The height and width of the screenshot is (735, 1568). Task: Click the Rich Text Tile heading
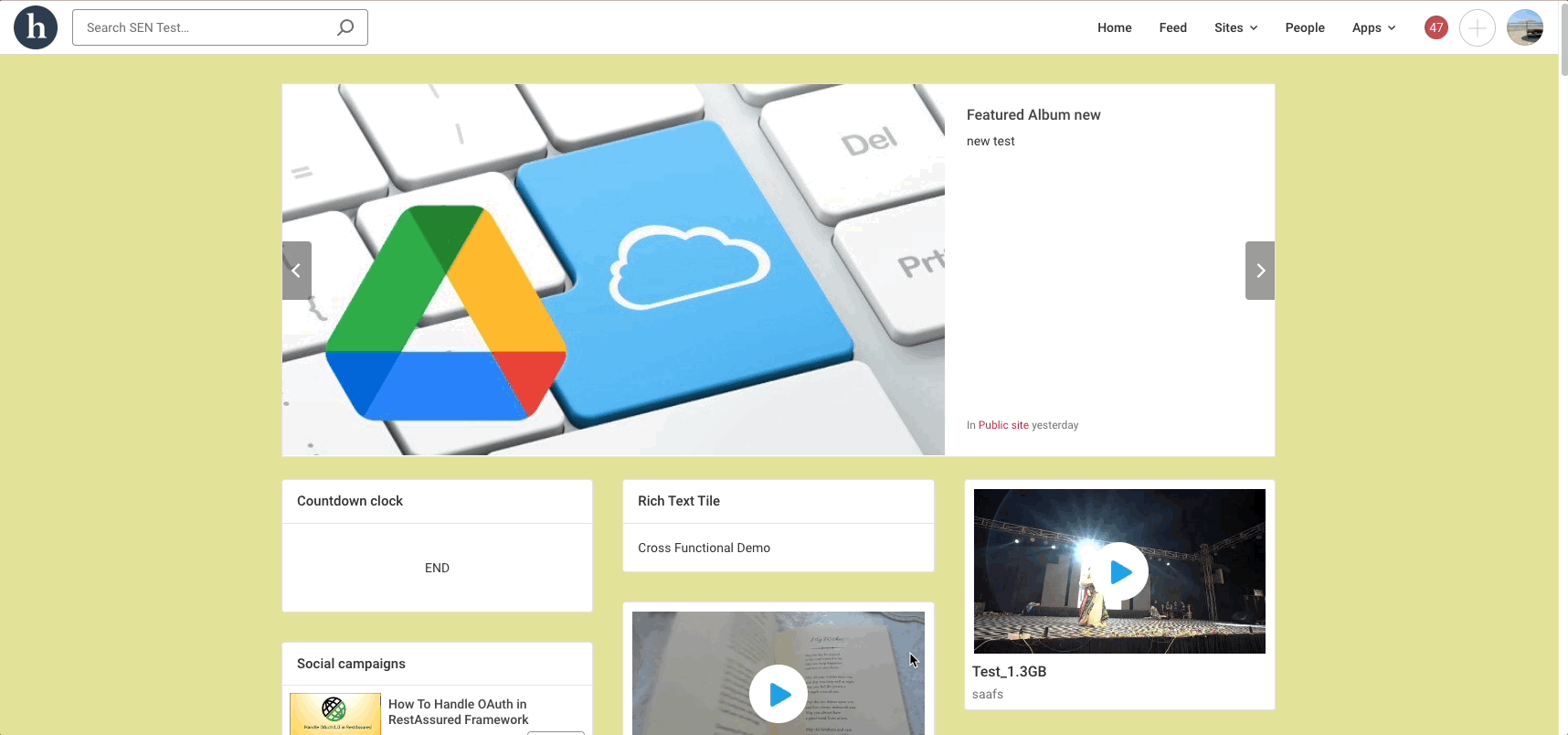tap(679, 501)
